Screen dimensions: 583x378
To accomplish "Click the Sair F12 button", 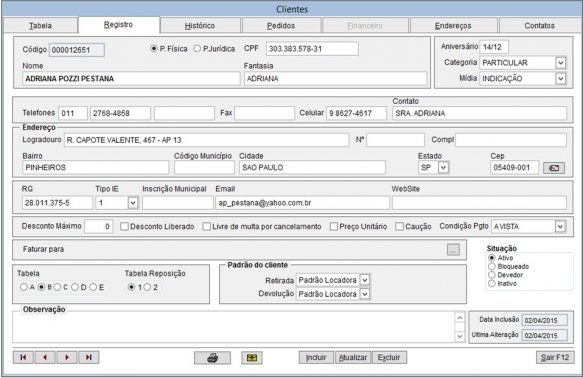I will [555, 358].
